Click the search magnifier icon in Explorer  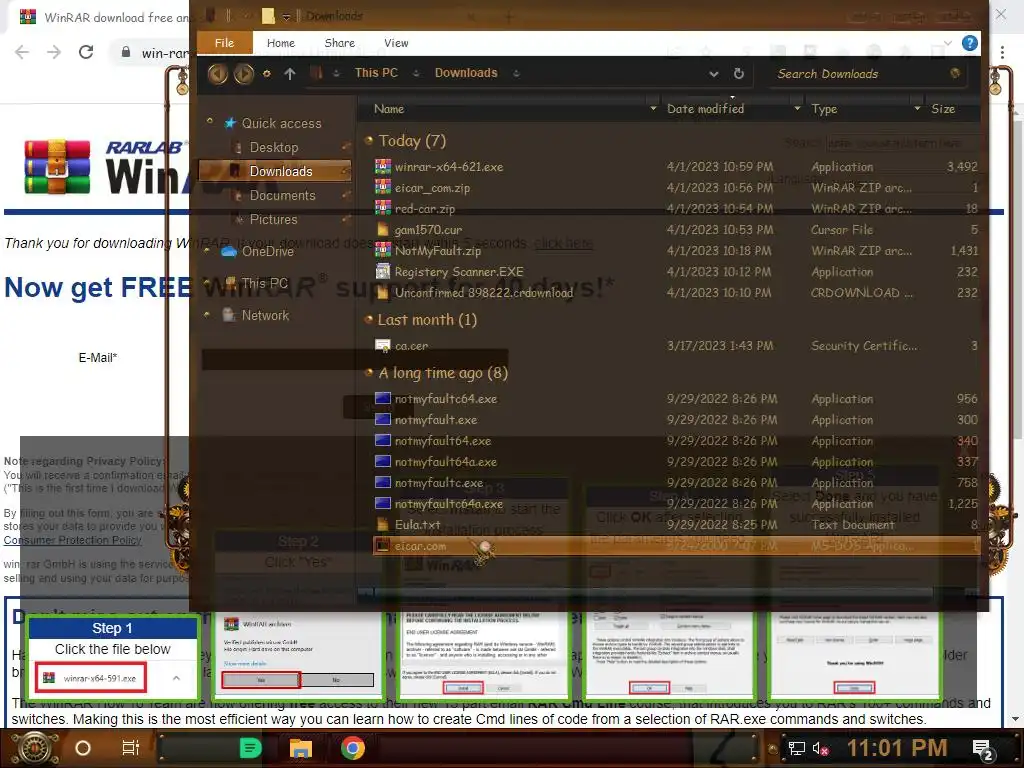tap(955, 73)
